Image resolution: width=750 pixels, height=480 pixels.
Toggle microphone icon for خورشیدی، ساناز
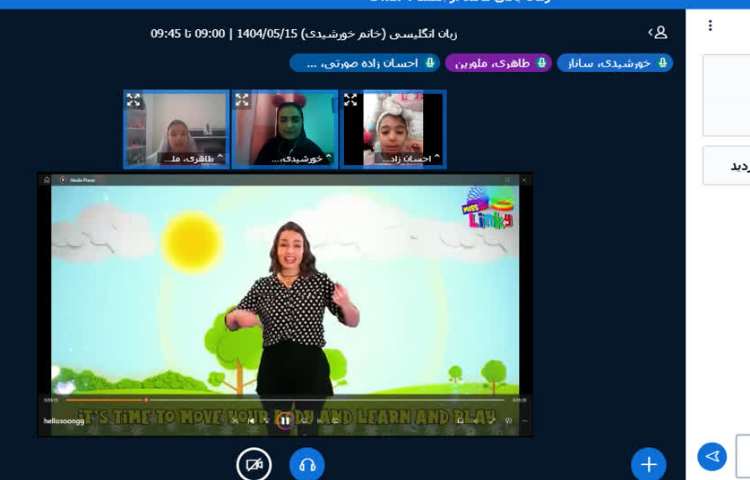point(662,63)
